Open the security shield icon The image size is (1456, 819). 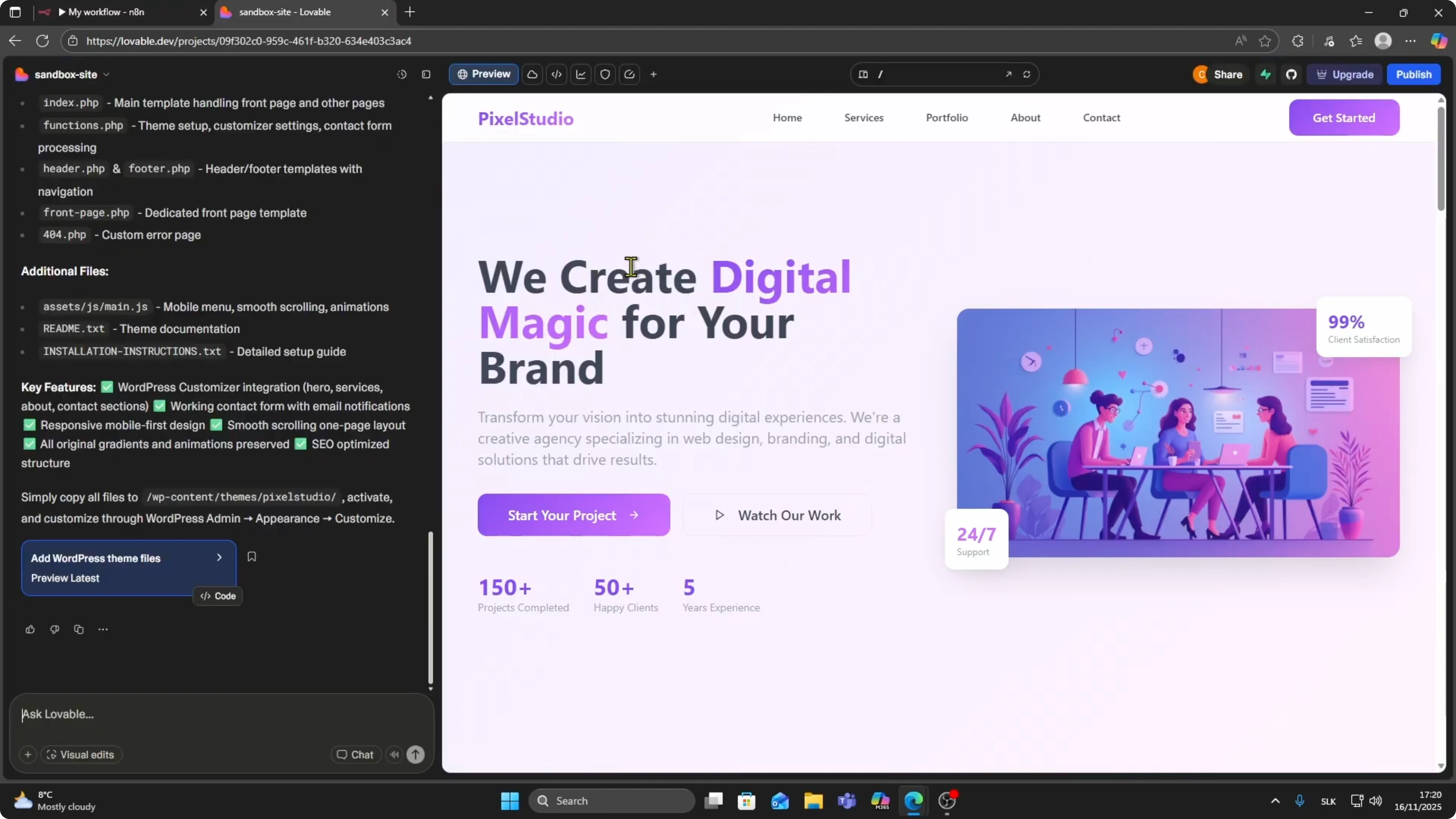coord(605,75)
